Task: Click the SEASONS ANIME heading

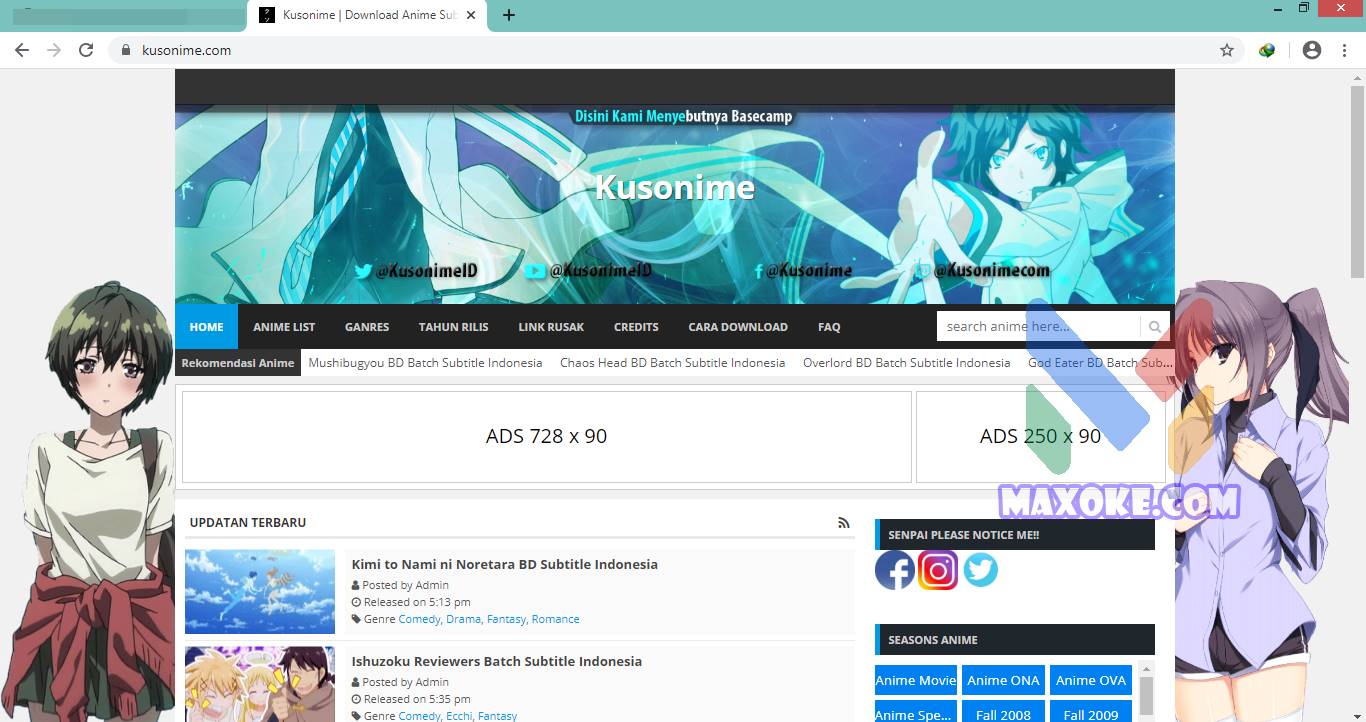Action: tap(933, 640)
